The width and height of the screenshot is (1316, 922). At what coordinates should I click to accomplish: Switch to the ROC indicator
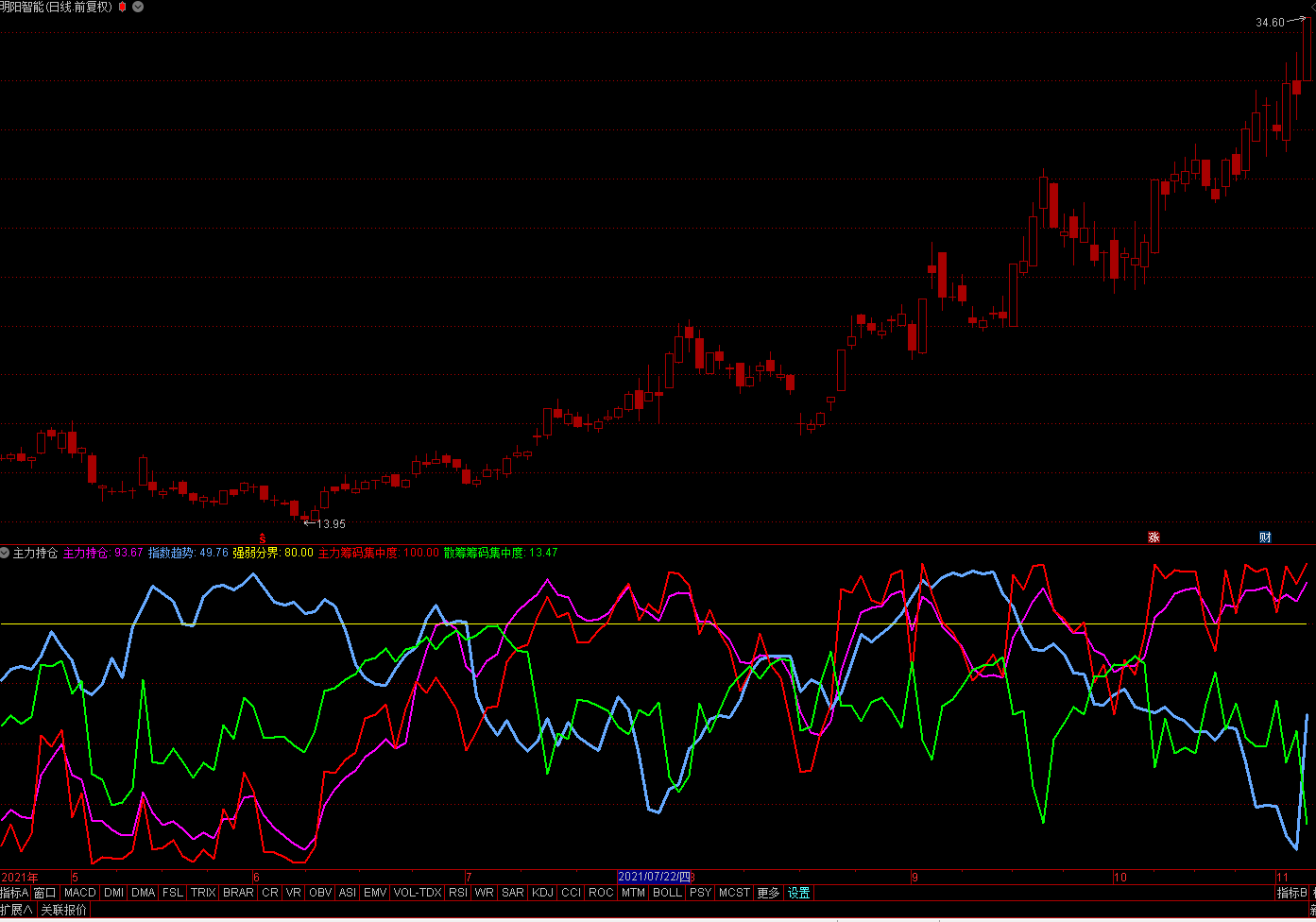pos(601,893)
